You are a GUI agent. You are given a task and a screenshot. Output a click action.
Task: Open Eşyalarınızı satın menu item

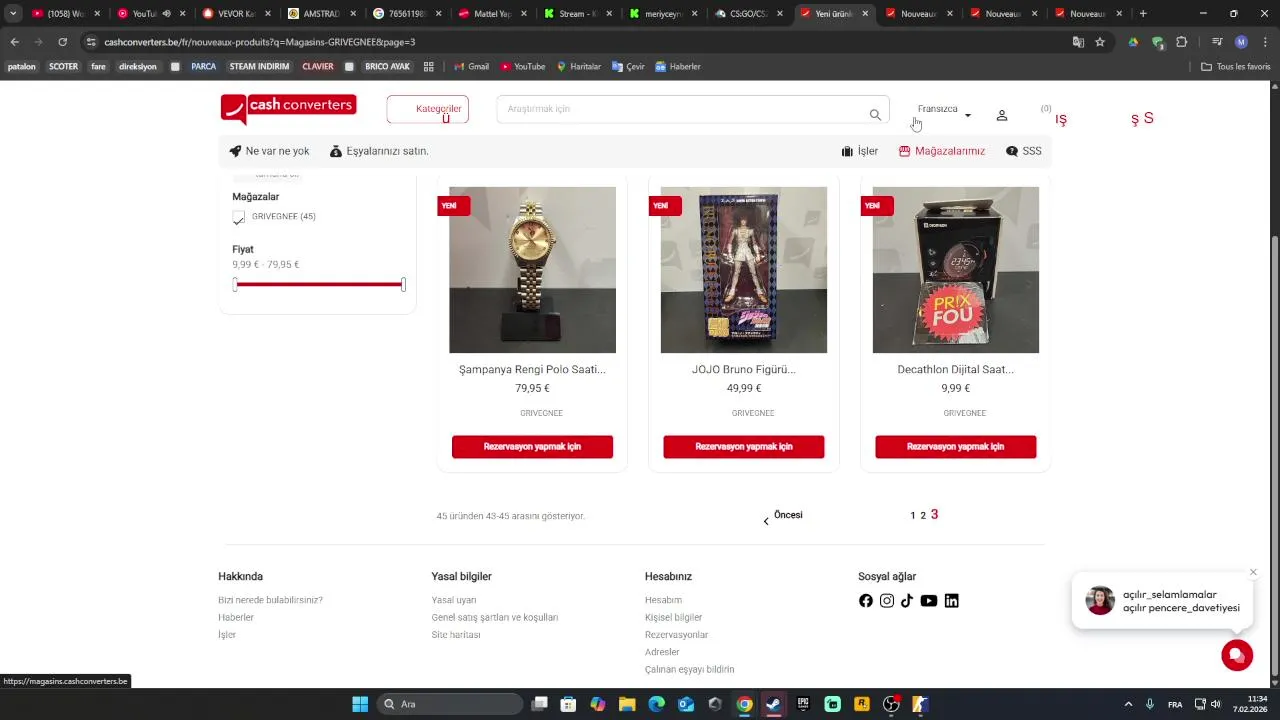[x=379, y=151]
